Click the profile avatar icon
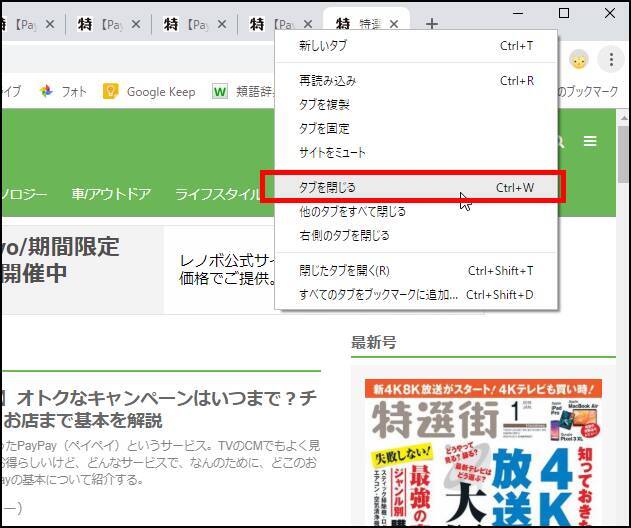This screenshot has height=528, width=631. (x=578, y=60)
